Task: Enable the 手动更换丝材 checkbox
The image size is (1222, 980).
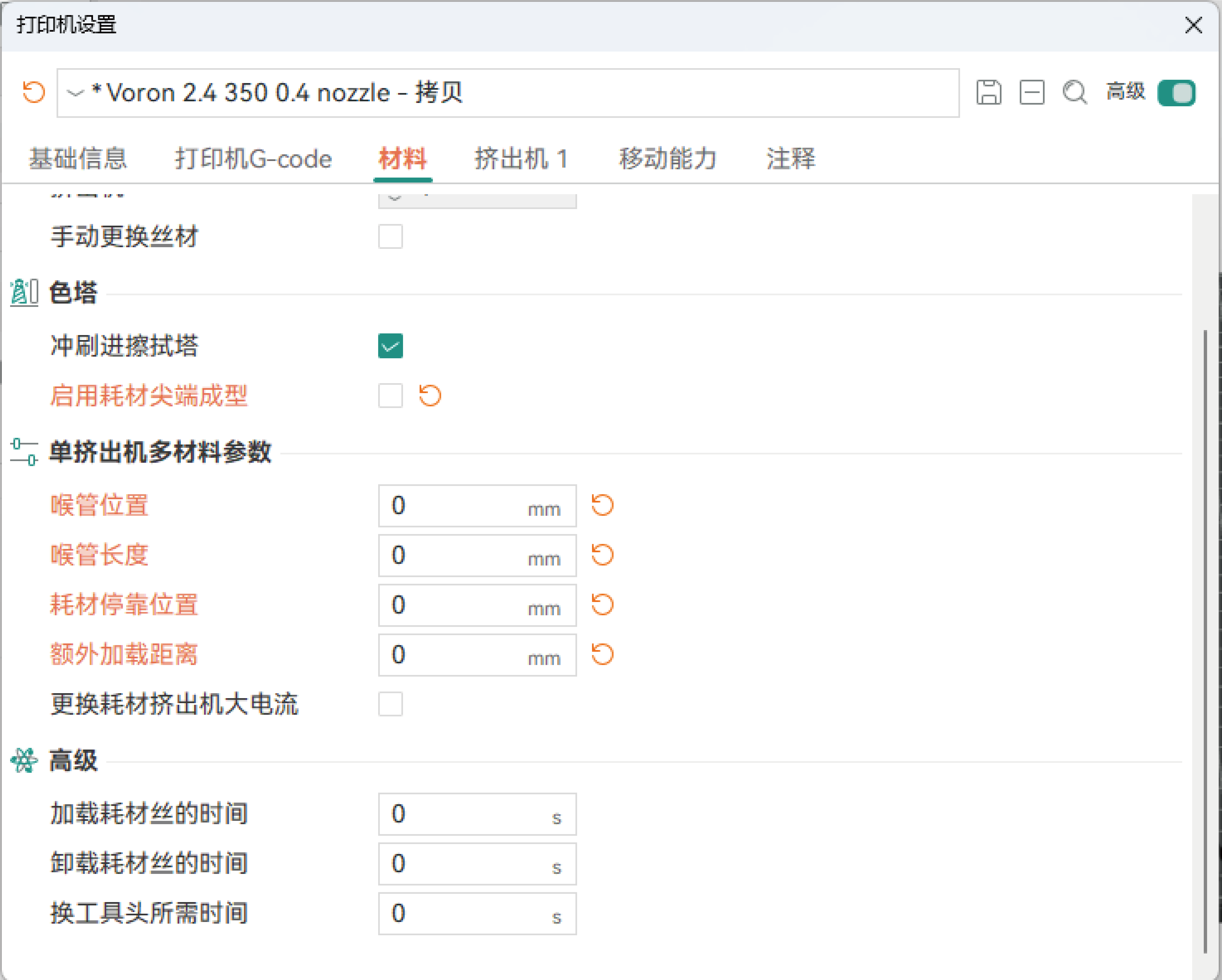Action: pos(391,236)
